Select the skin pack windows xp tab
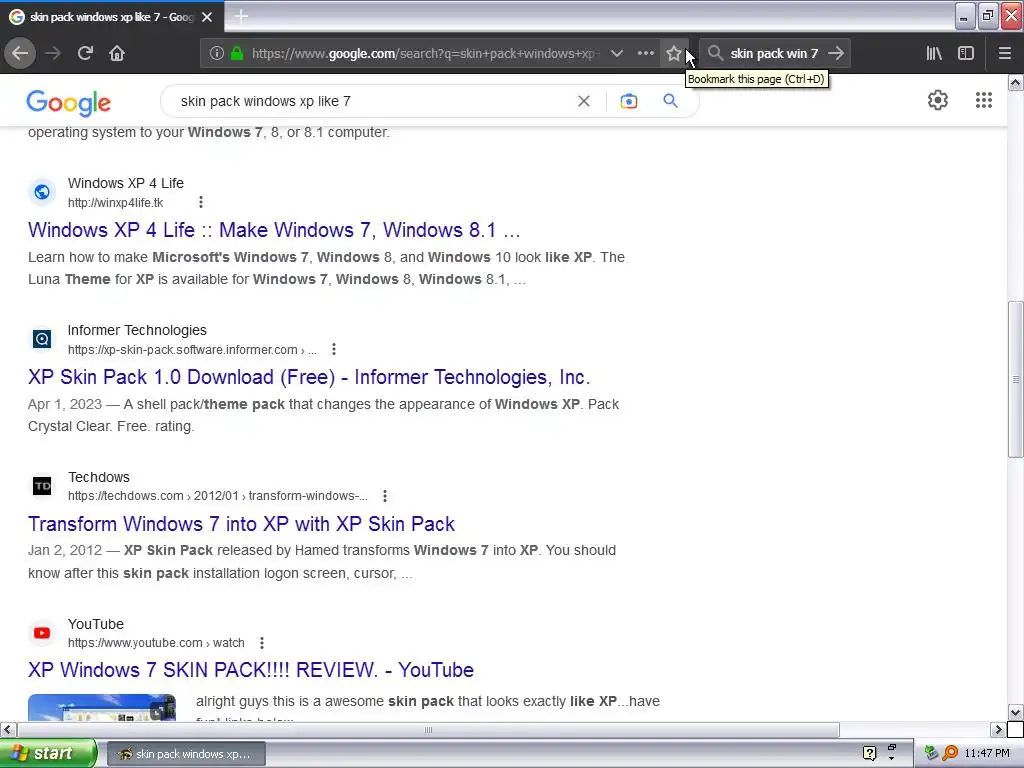The height and width of the screenshot is (768, 1024). pos(111,17)
